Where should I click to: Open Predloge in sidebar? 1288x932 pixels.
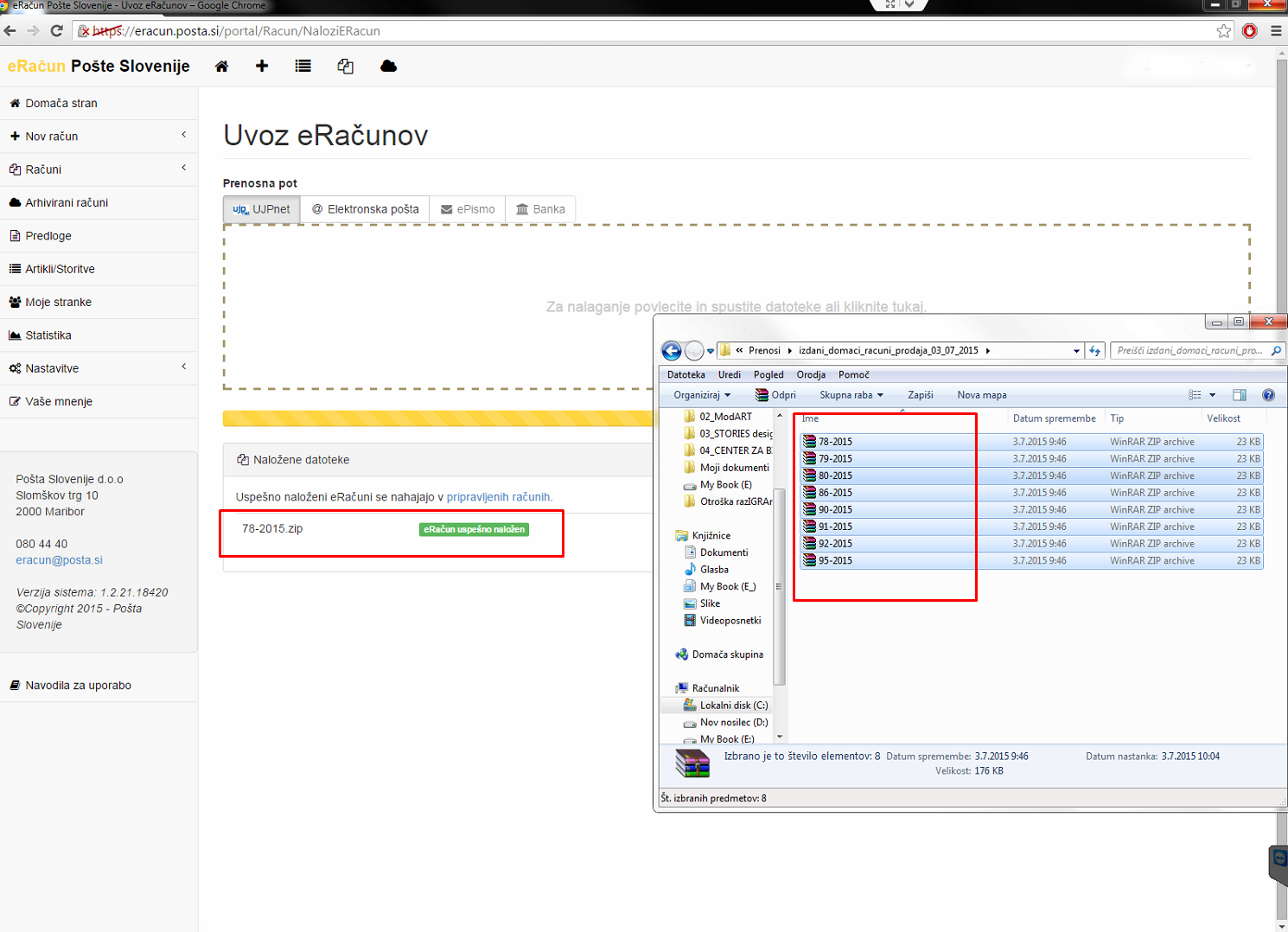[99, 236]
